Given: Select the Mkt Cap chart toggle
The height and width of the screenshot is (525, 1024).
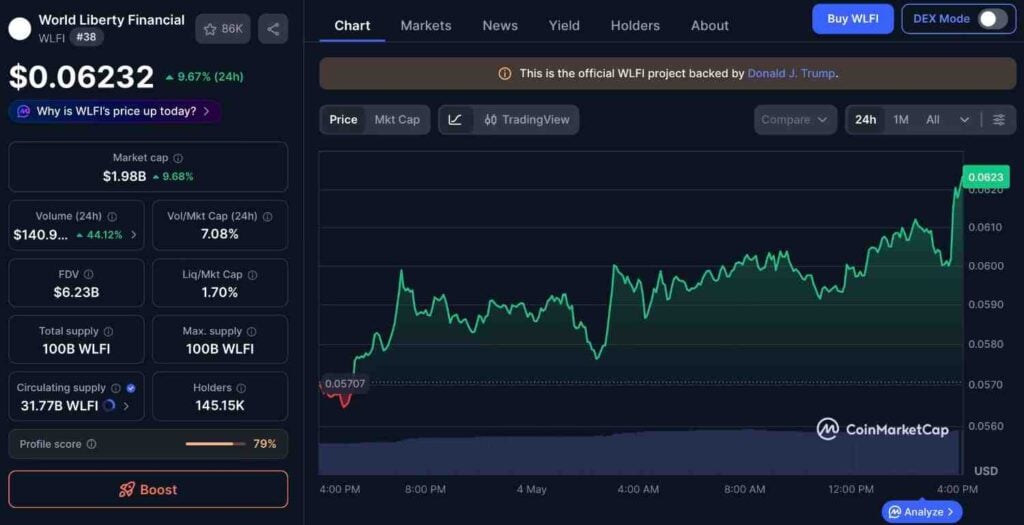Looking at the screenshot, I should pyautogui.click(x=397, y=119).
